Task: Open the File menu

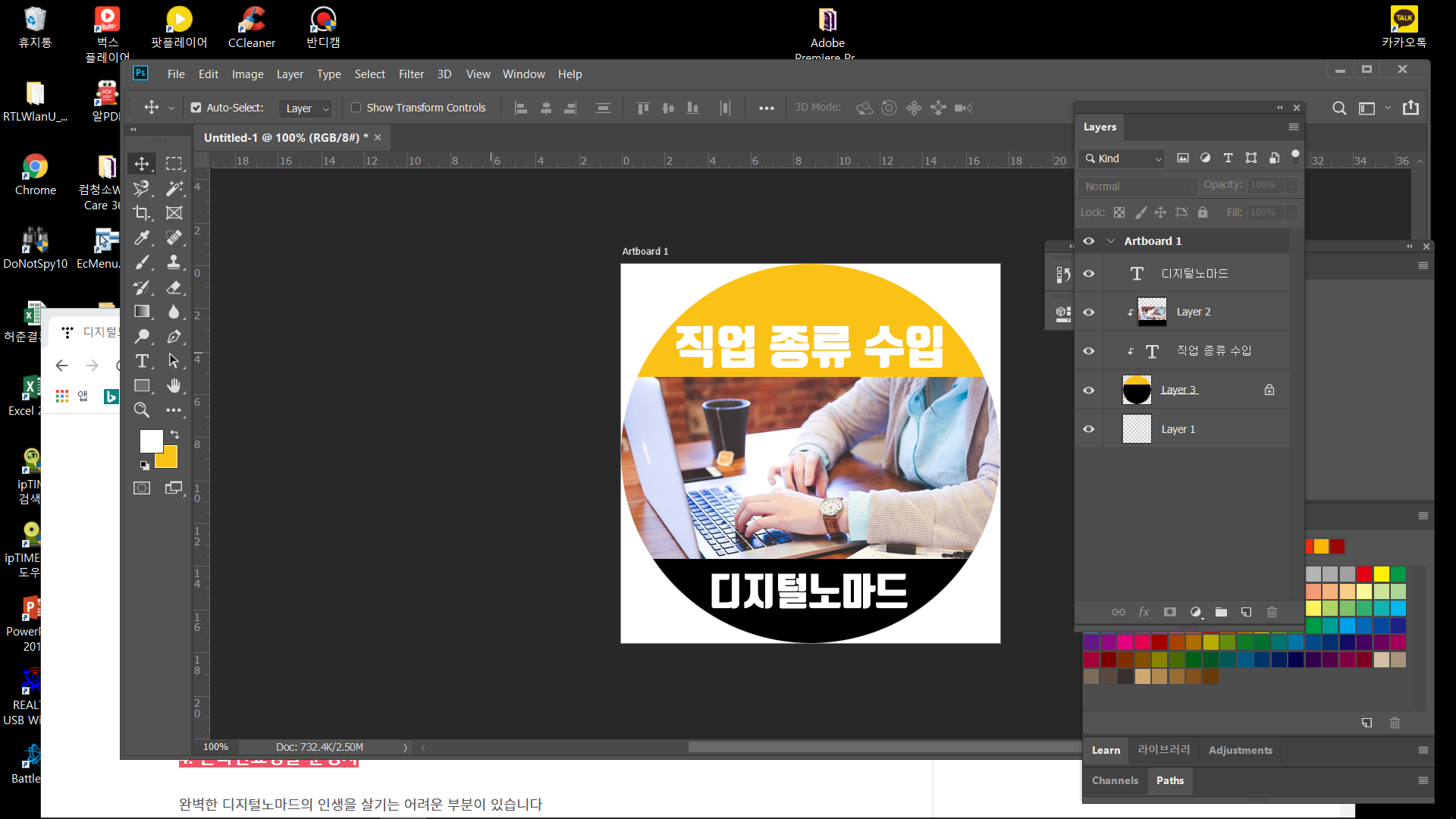Action: (176, 74)
